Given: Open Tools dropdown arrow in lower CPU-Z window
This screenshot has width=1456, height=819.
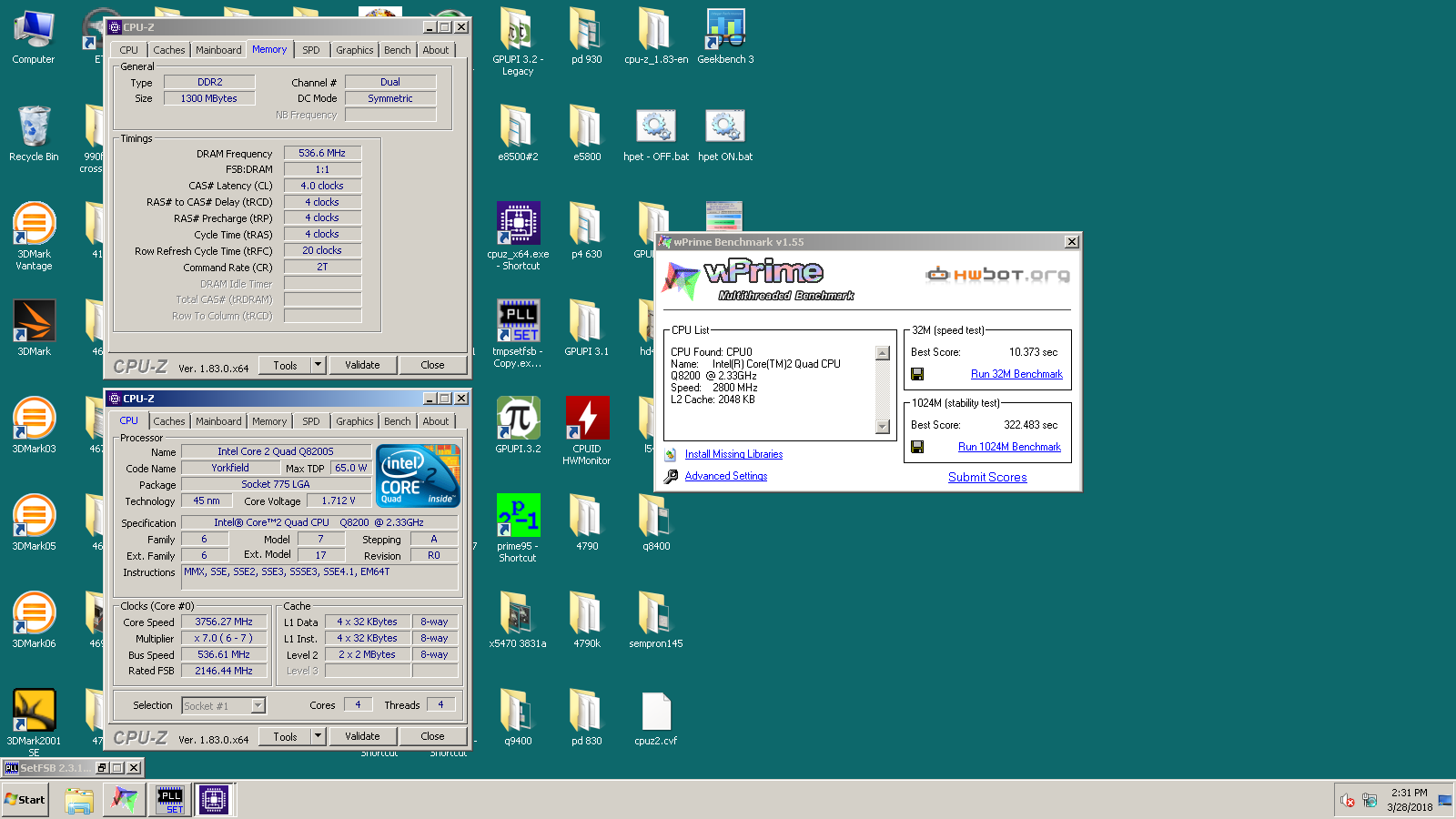Looking at the screenshot, I should coord(318,736).
